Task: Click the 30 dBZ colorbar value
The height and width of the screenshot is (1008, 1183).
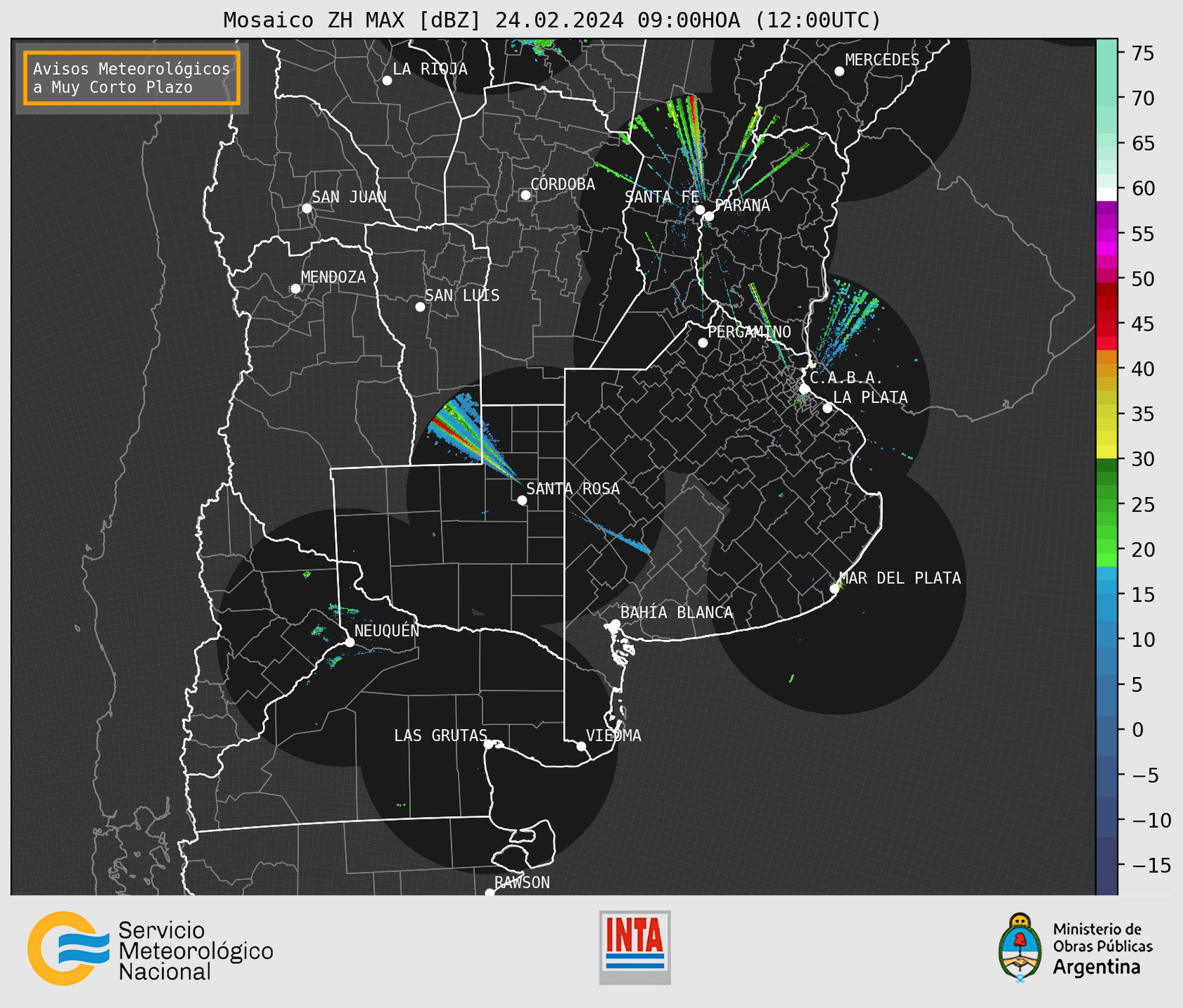Action: [x=1142, y=459]
